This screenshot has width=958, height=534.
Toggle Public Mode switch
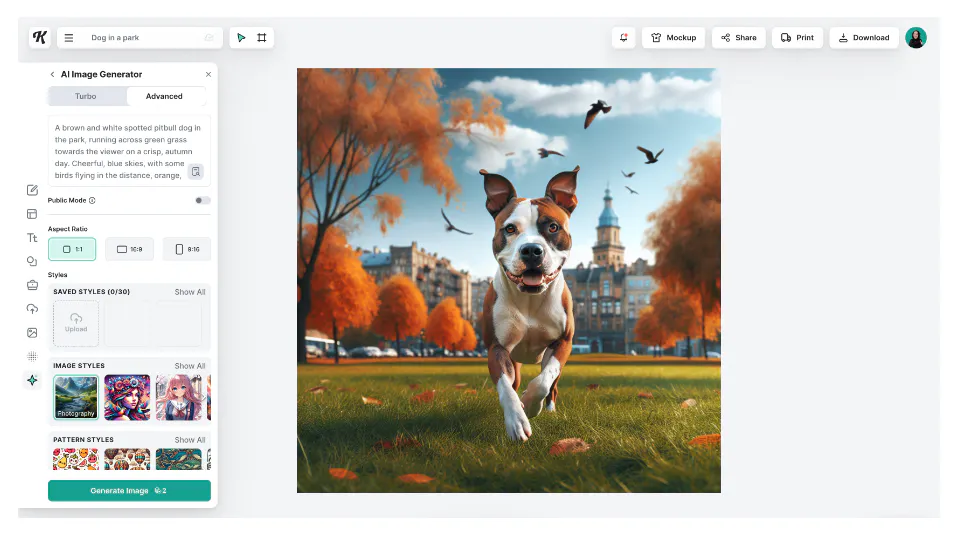202,200
